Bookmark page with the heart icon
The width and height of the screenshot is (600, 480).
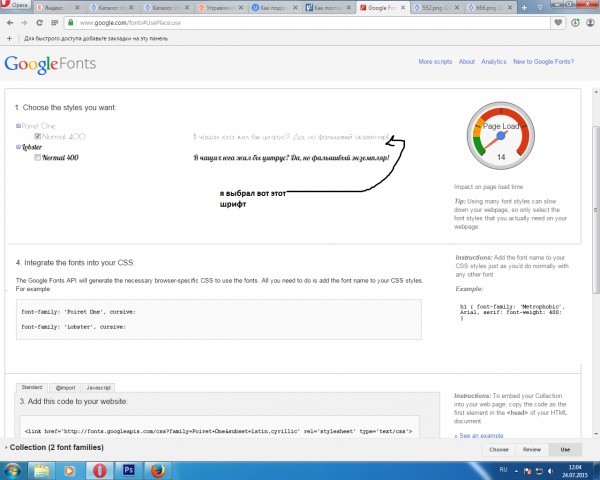click(558, 23)
